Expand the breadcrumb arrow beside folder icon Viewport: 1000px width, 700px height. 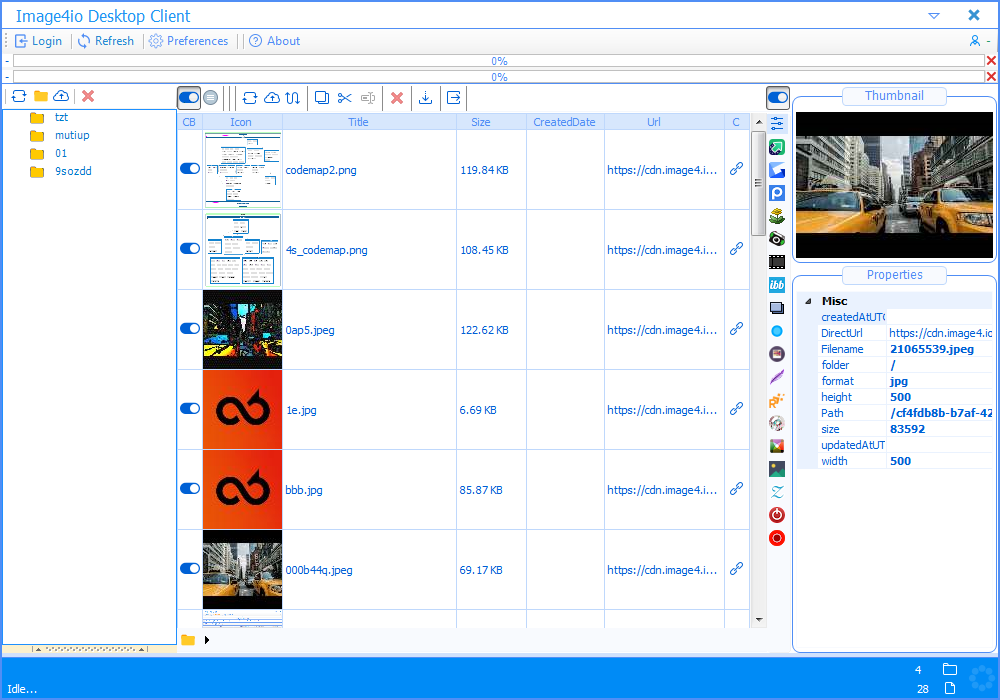click(x=207, y=640)
